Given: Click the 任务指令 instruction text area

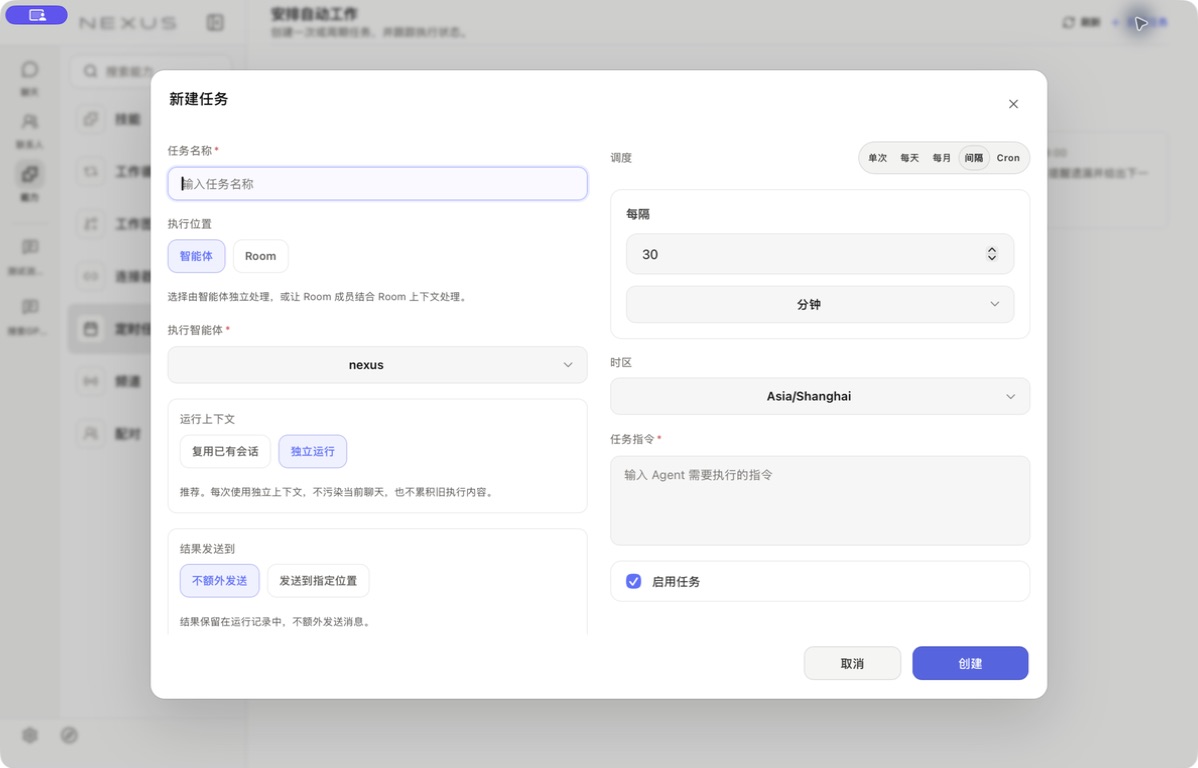Looking at the screenshot, I should pyautogui.click(x=820, y=501).
